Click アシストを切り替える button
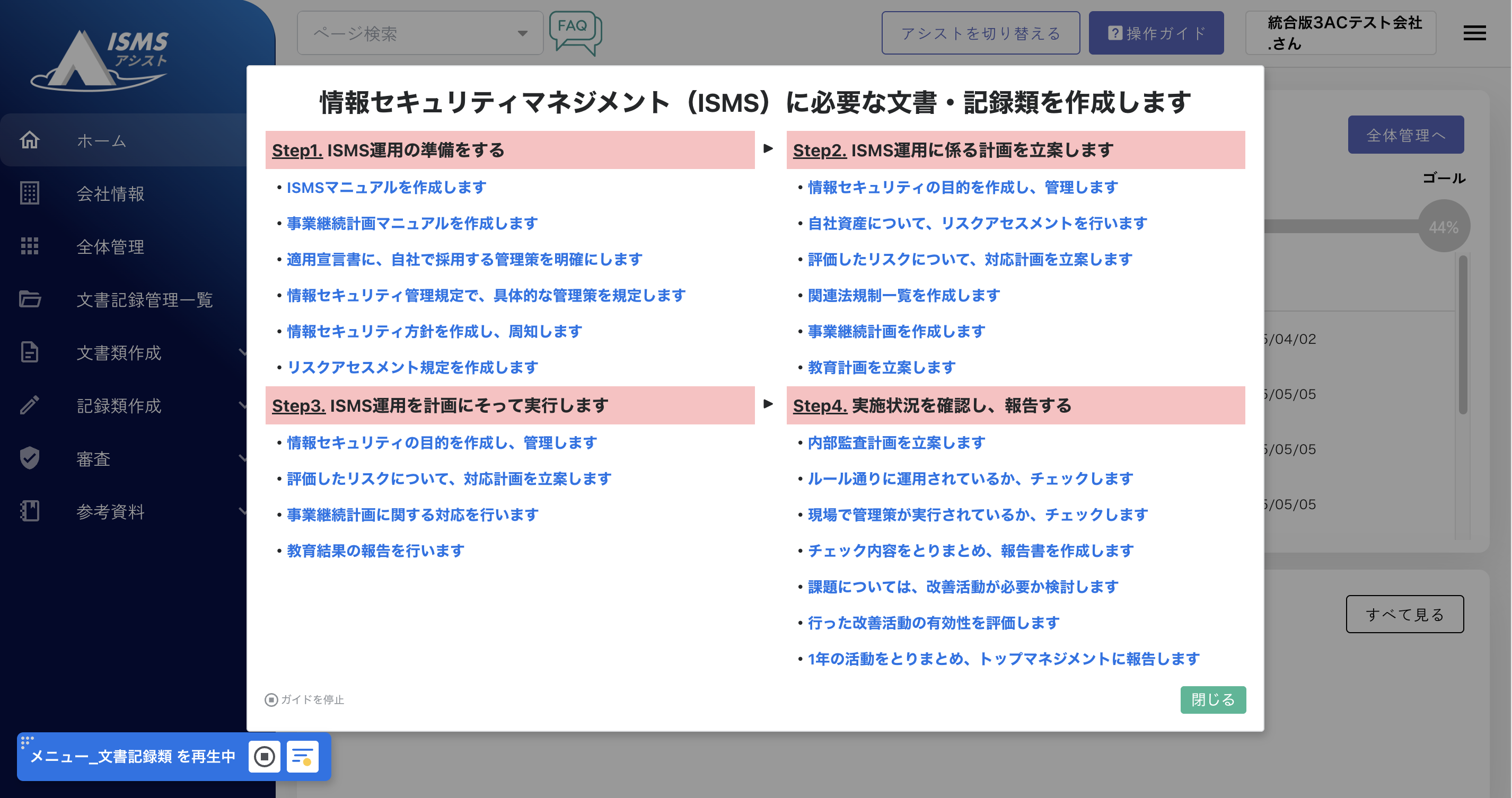 [980, 33]
